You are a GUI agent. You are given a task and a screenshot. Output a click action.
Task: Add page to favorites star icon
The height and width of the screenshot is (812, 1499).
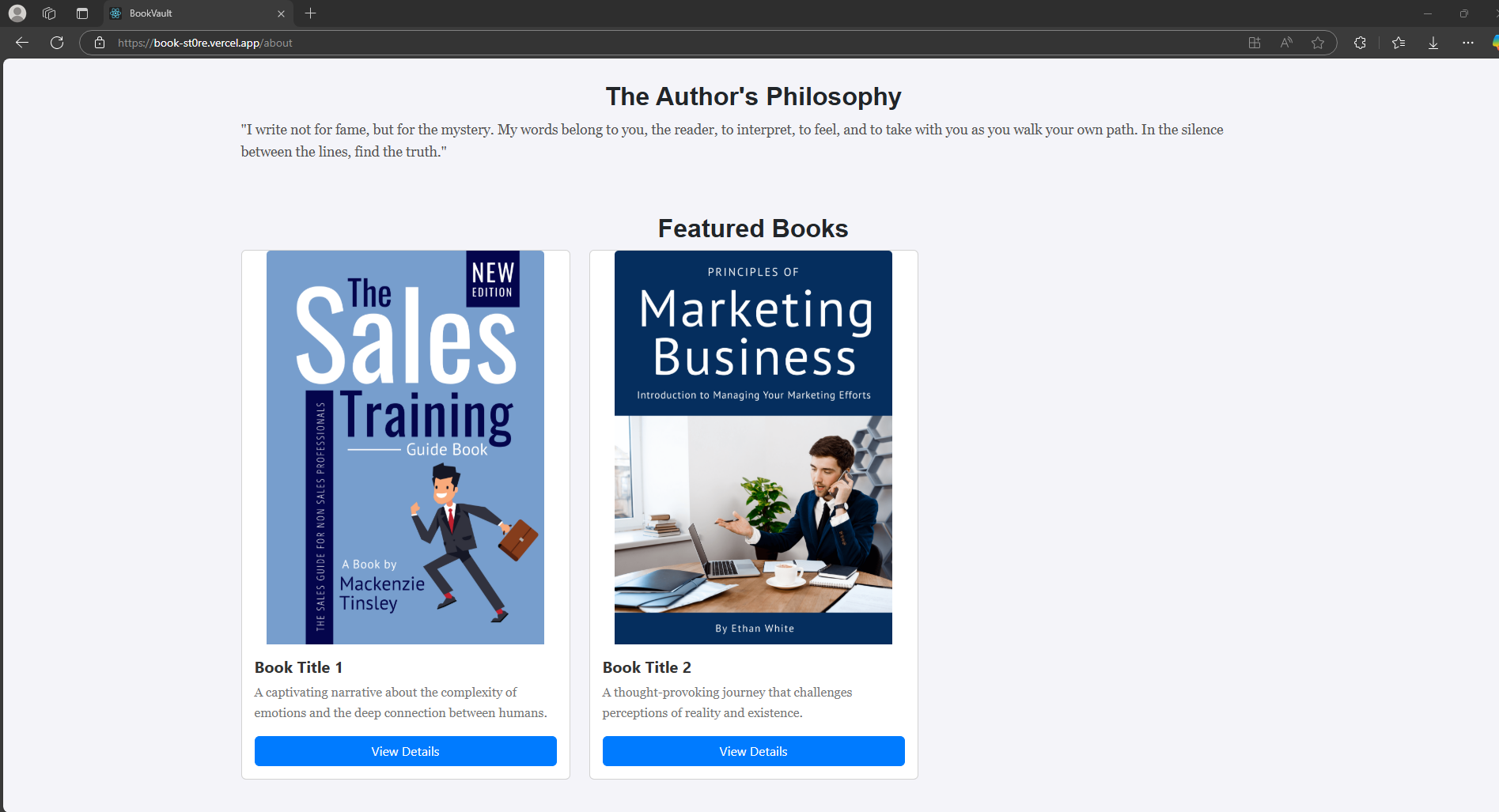click(x=1318, y=43)
